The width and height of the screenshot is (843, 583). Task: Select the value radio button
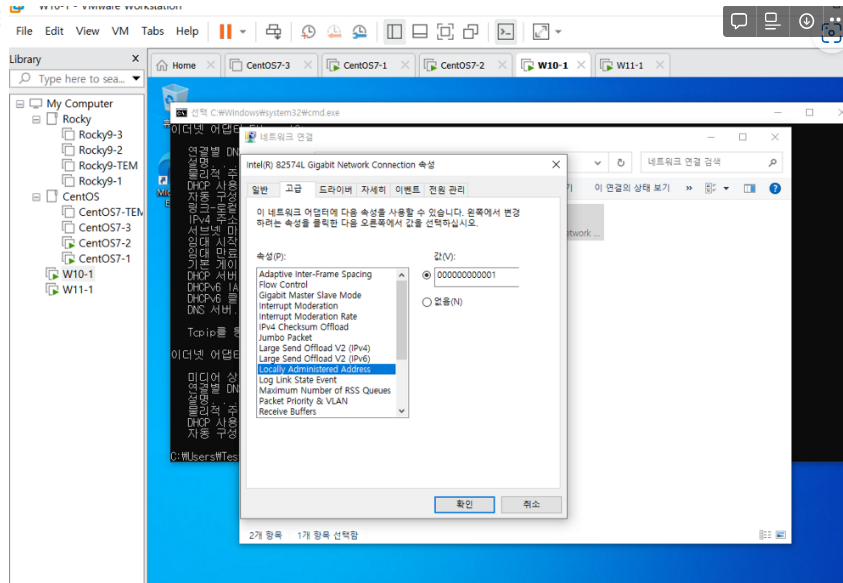(427, 275)
